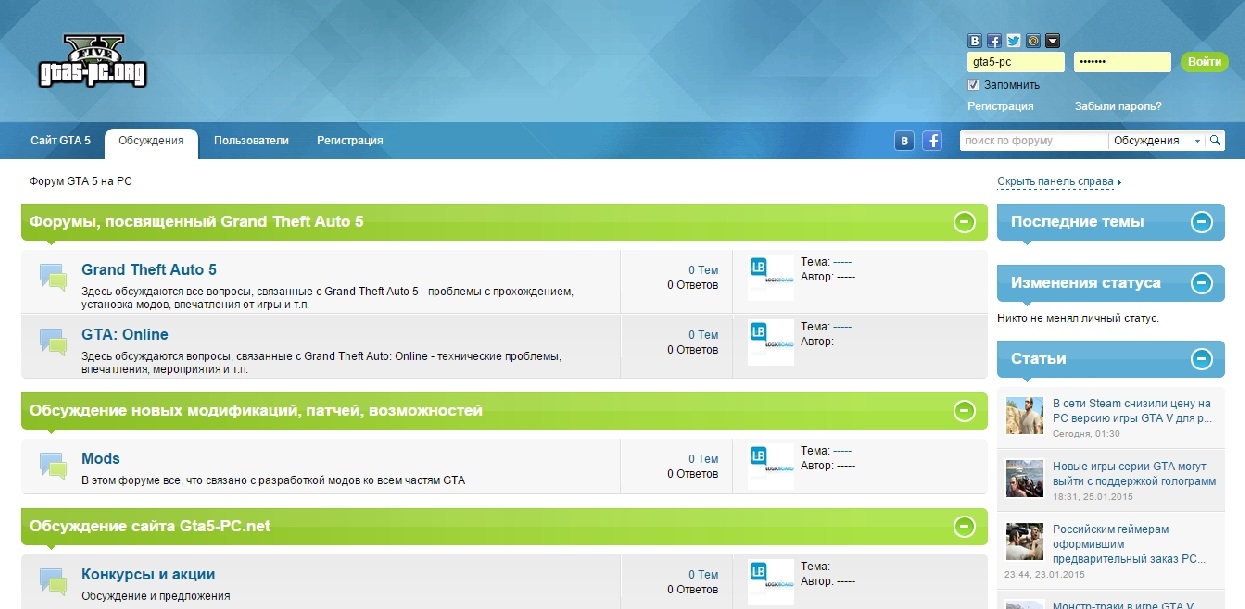Click the Конкурсы и акции forum speech-bubble icon
Viewport: 1245px width, 609px height.
[54, 581]
